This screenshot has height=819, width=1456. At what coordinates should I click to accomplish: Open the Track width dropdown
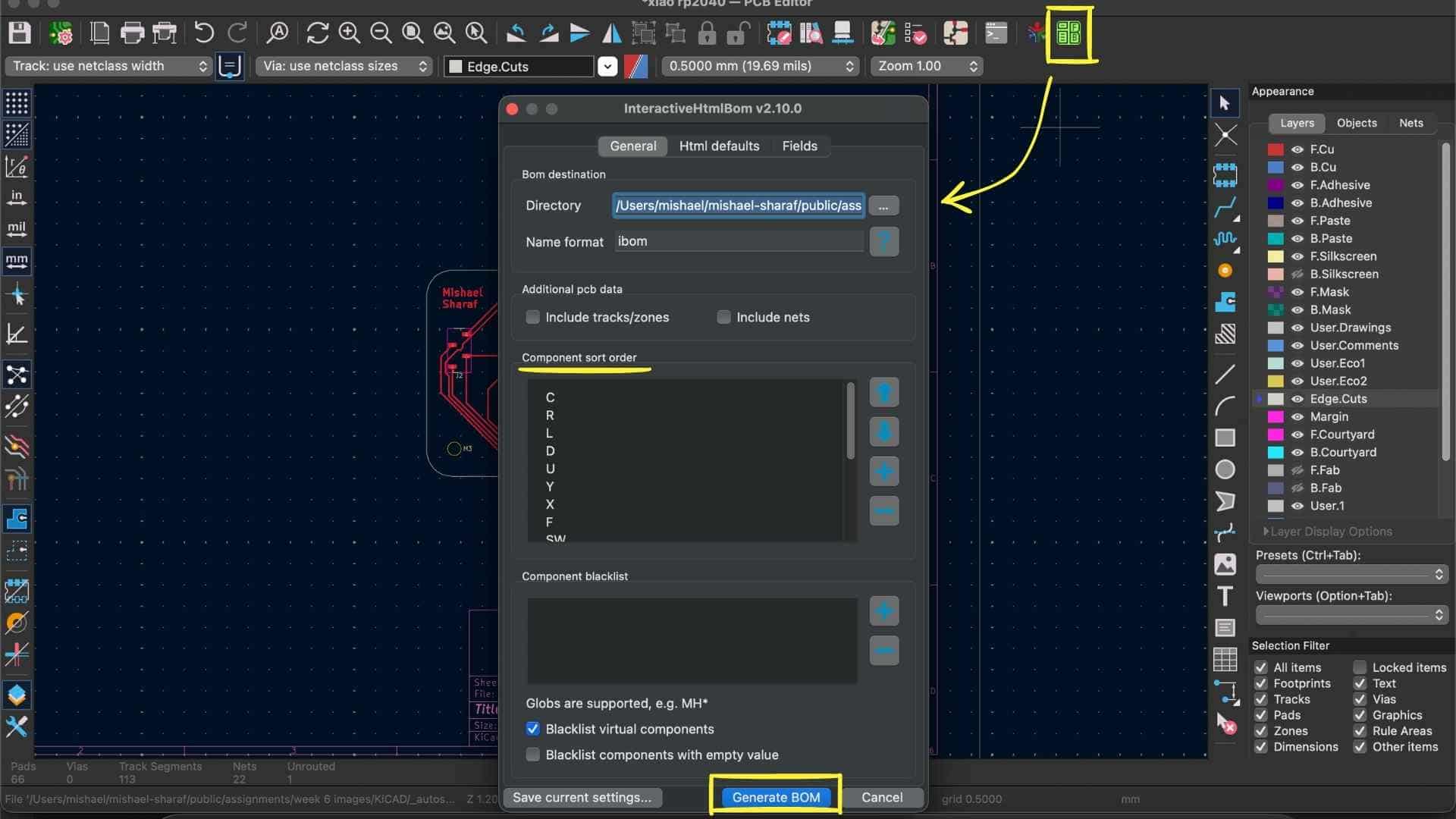coord(110,66)
